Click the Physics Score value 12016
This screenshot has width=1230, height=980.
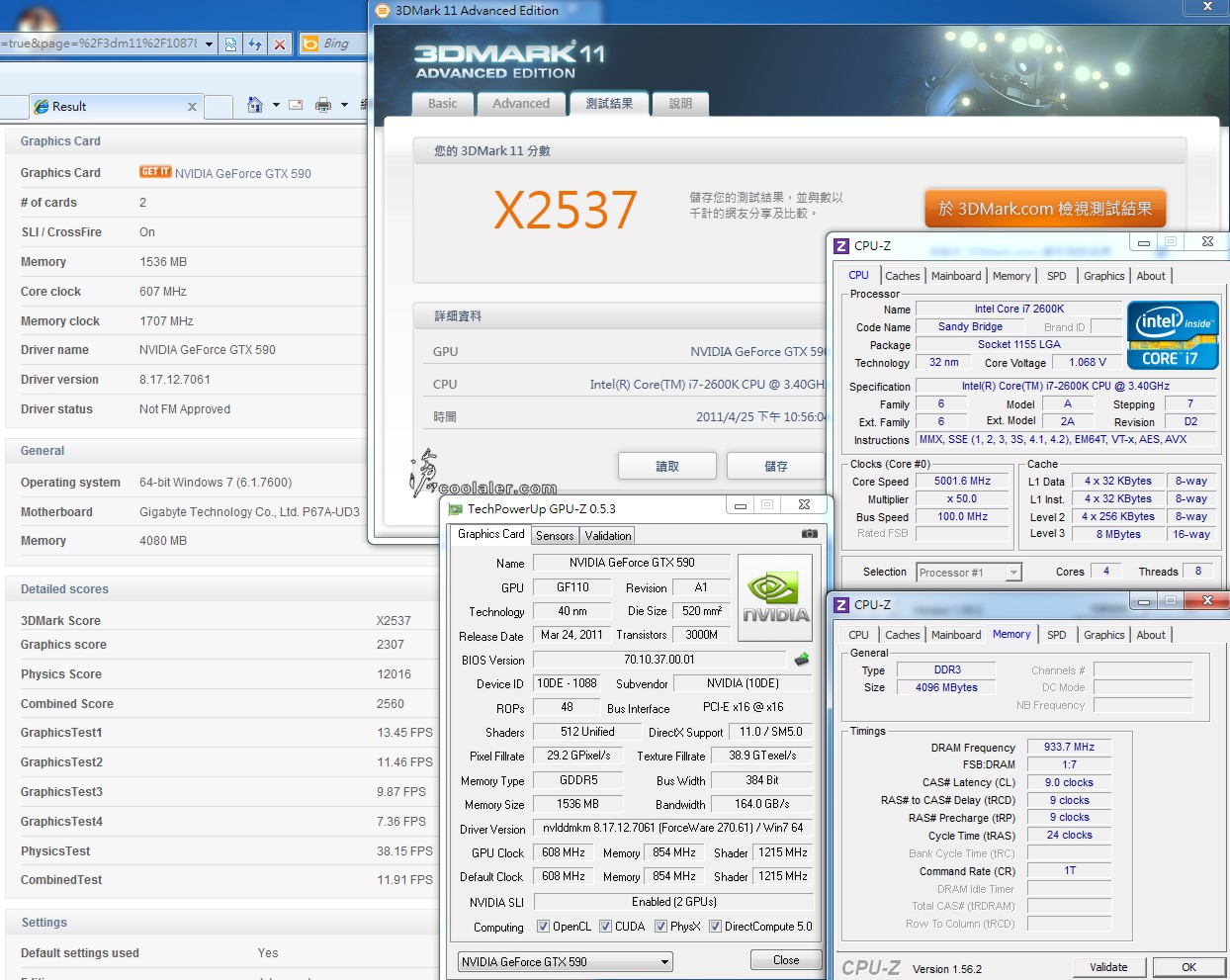[x=394, y=674]
